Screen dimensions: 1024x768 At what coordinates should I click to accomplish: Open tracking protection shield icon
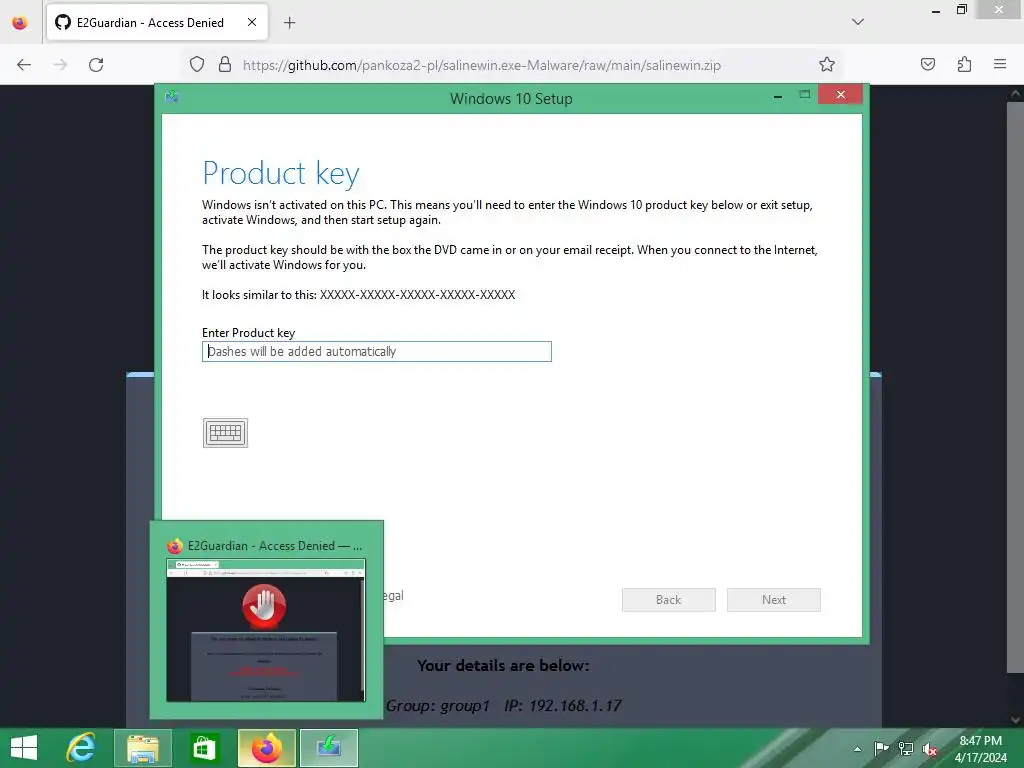197,65
